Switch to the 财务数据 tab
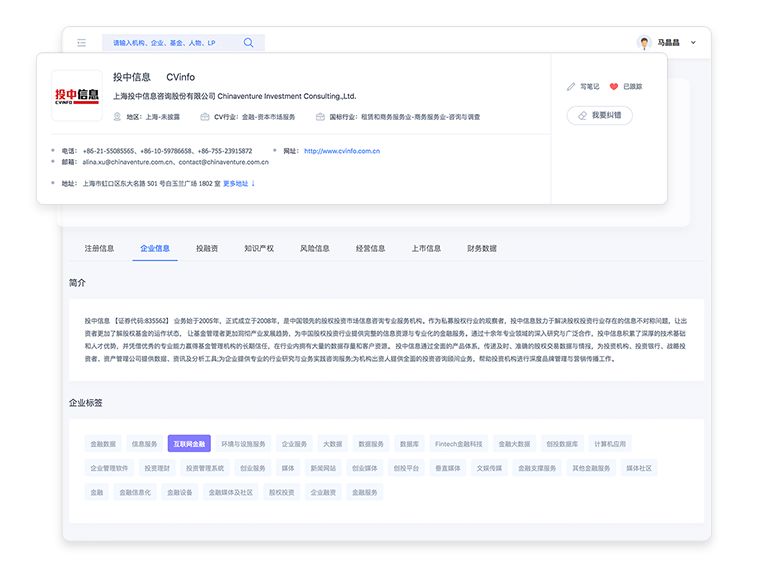Screen dimensions: 774x586 482,248
